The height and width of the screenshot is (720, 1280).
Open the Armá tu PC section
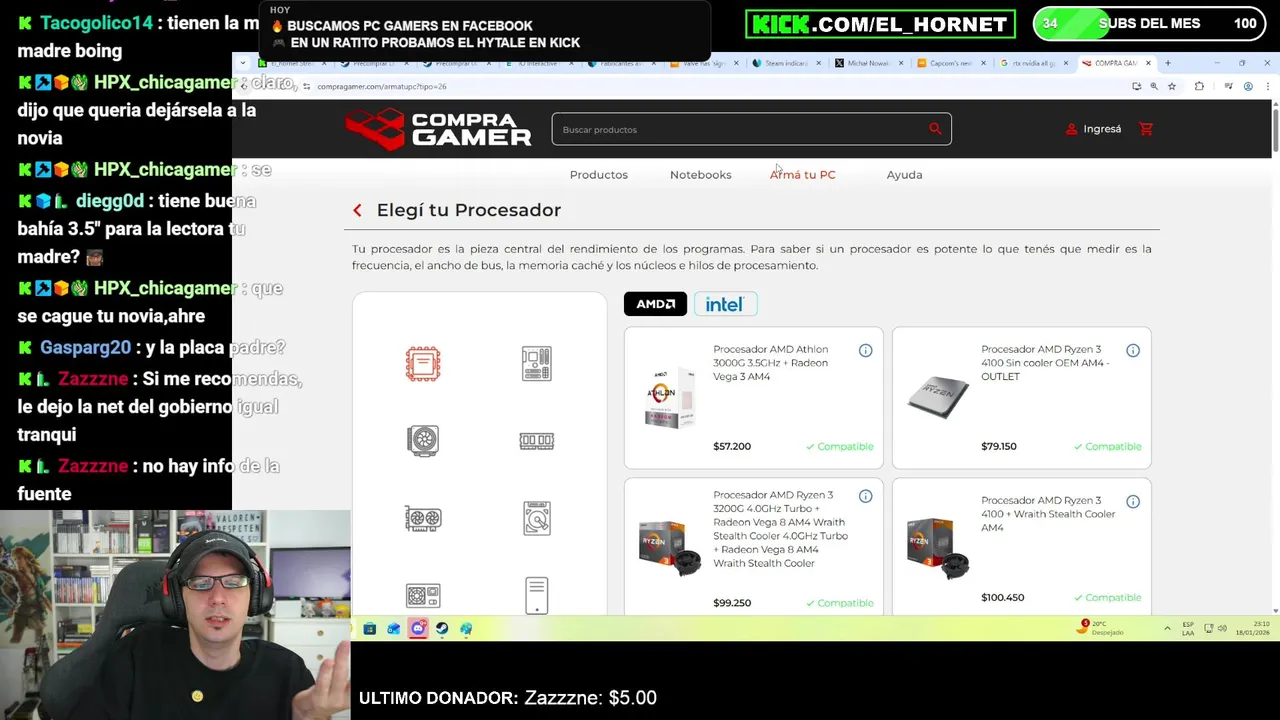pos(803,175)
